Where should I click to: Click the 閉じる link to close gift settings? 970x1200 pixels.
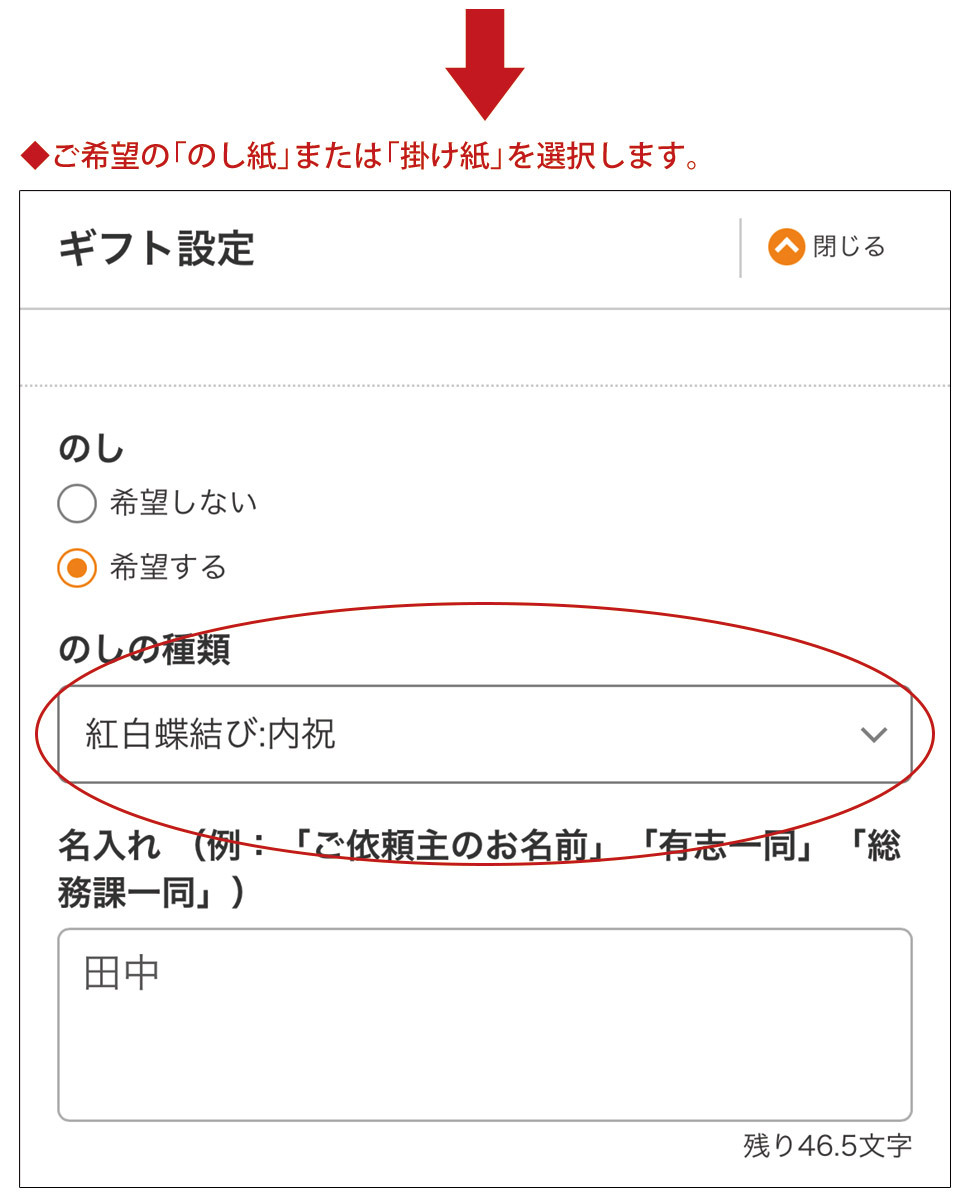click(851, 246)
